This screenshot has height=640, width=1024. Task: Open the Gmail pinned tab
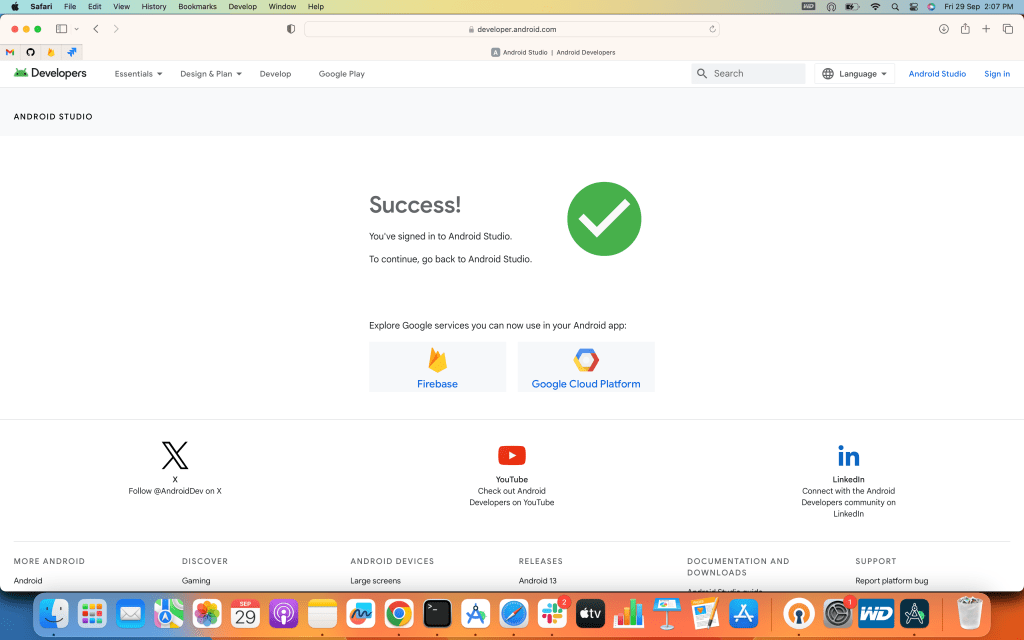(10, 52)
